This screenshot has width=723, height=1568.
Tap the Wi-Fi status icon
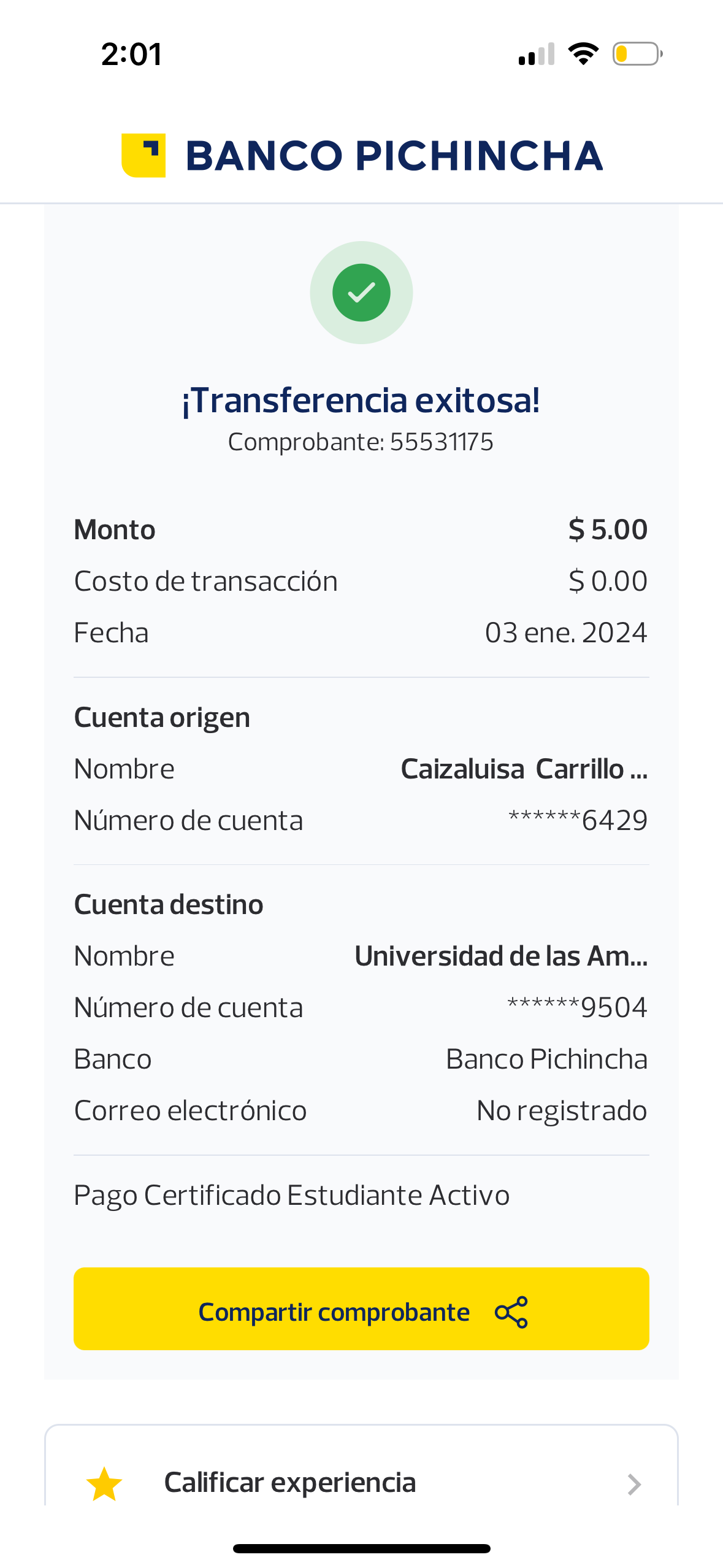click(583, 54)
